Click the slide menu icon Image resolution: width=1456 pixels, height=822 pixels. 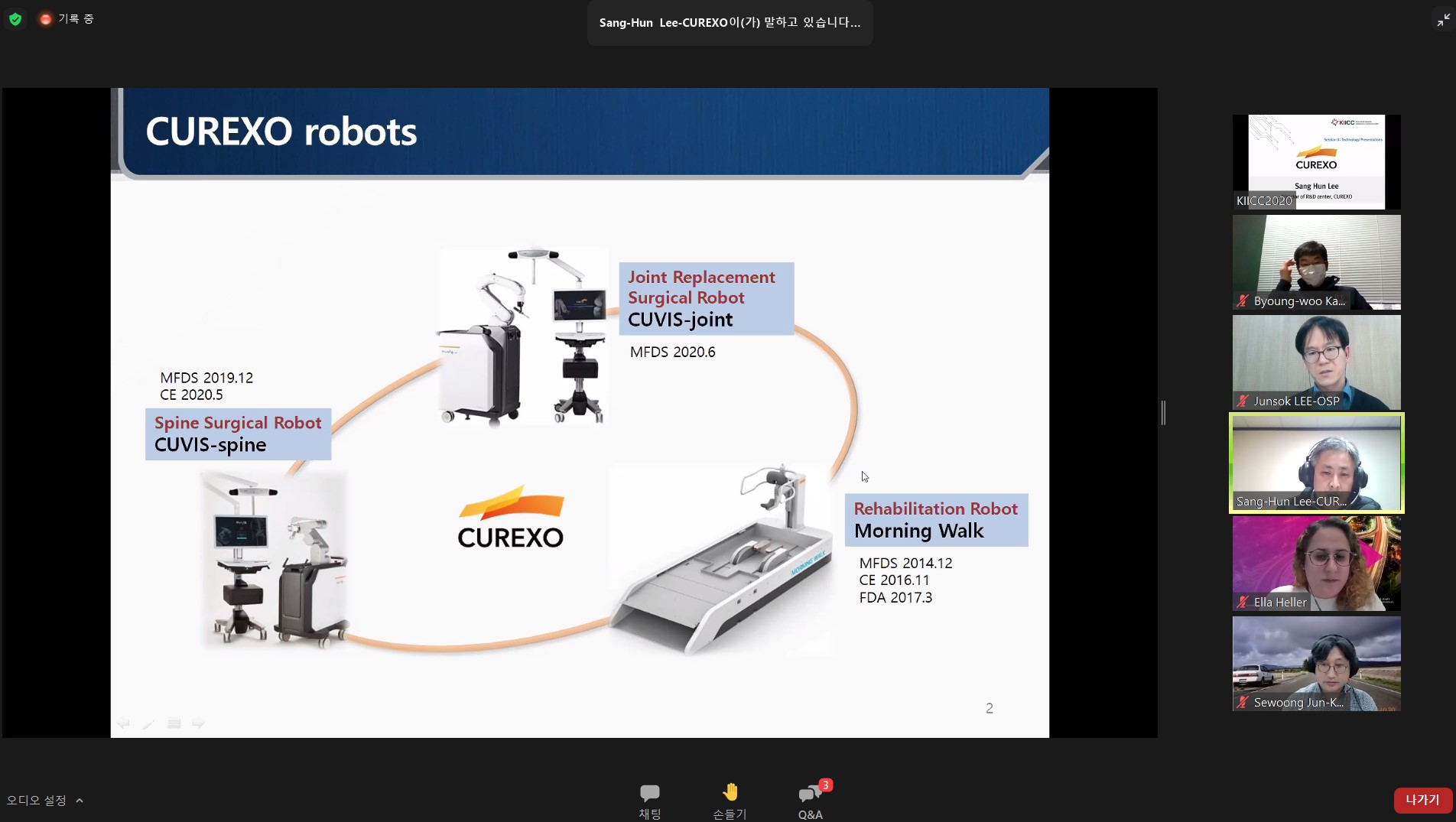pos(174,723)
